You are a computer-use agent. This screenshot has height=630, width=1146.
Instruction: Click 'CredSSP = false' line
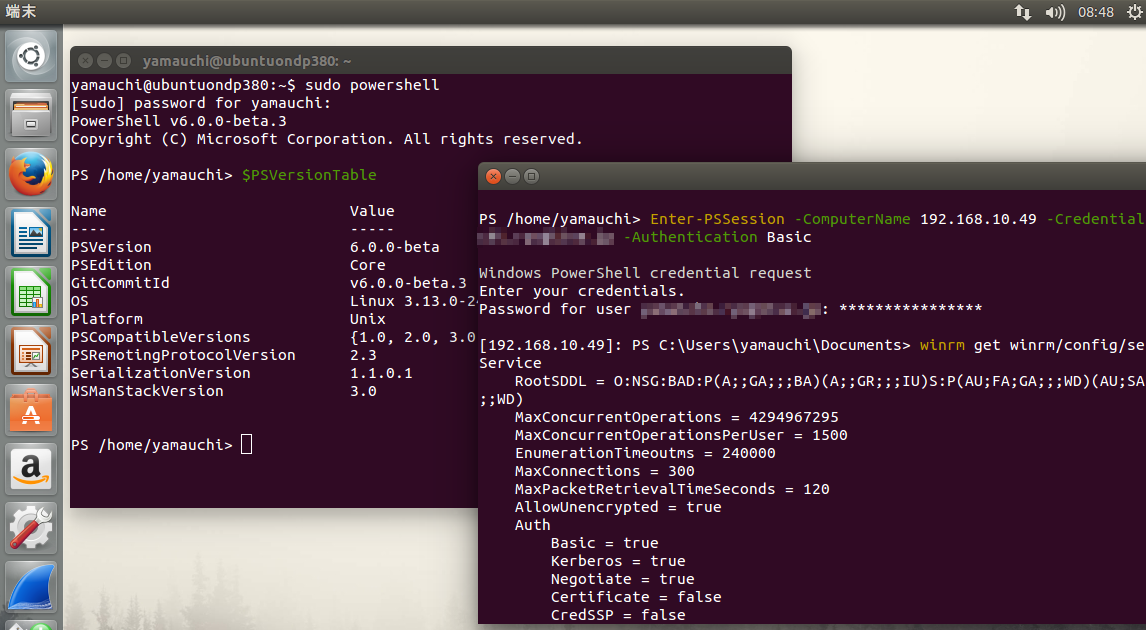[x=618, y=615]
